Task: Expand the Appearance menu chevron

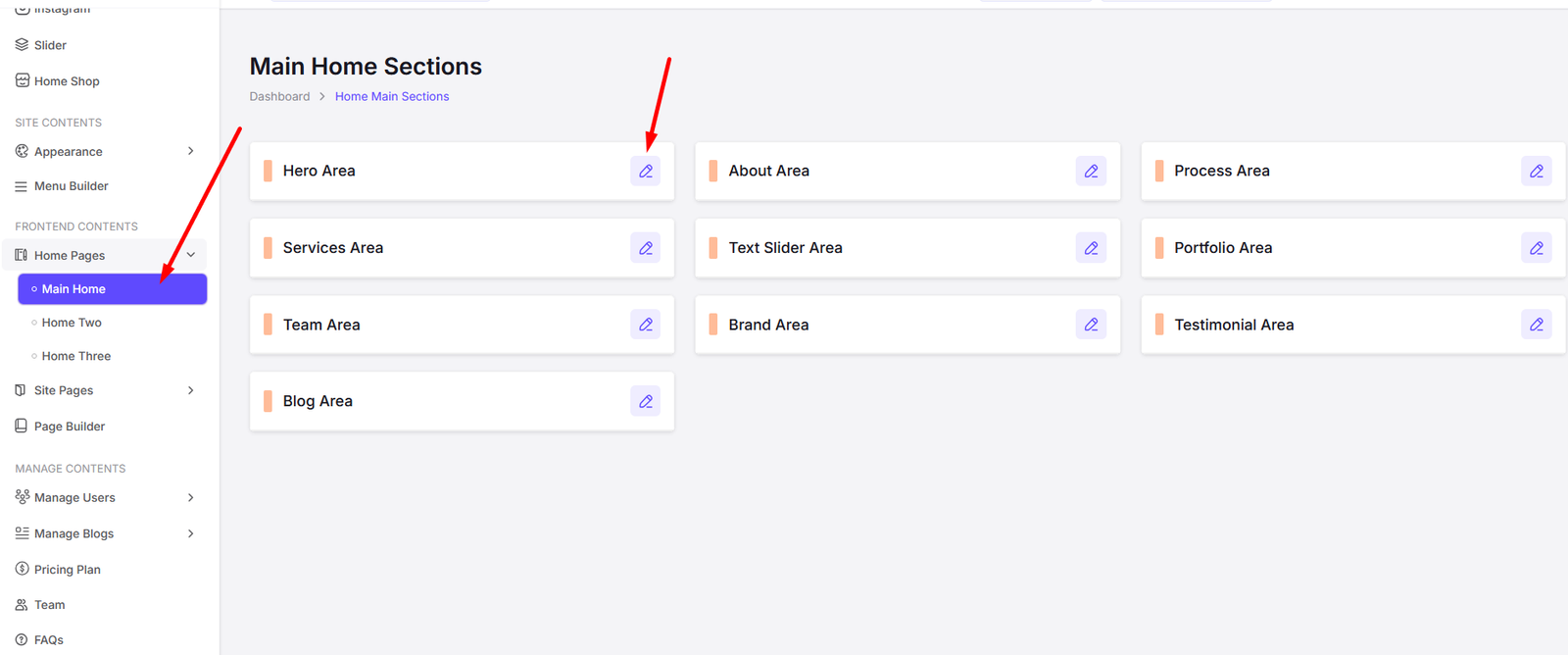Action: 191,151
